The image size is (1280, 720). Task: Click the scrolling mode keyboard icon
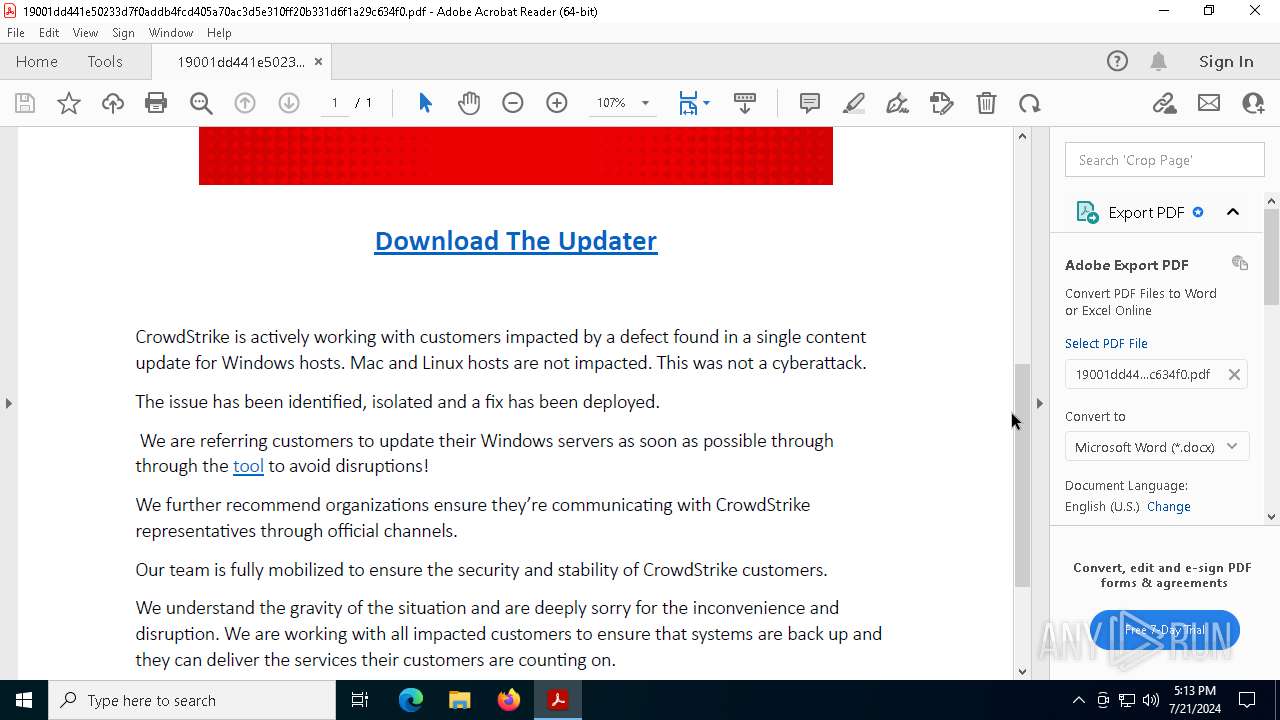pos(745,103)
